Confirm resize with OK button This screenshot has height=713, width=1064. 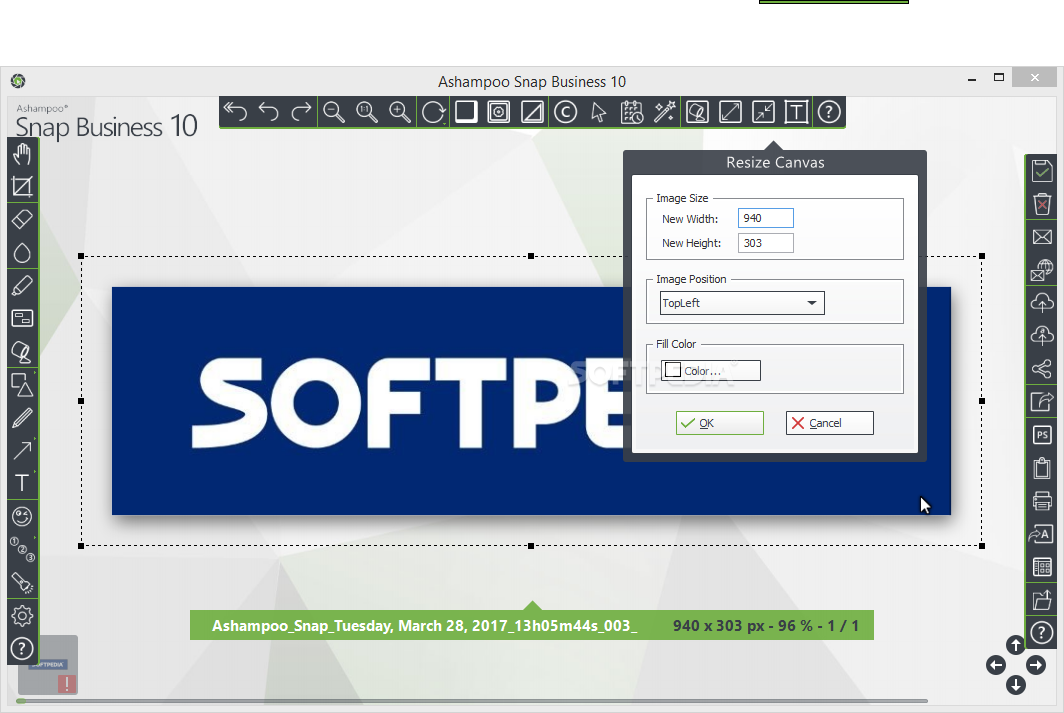pos(719,423)
